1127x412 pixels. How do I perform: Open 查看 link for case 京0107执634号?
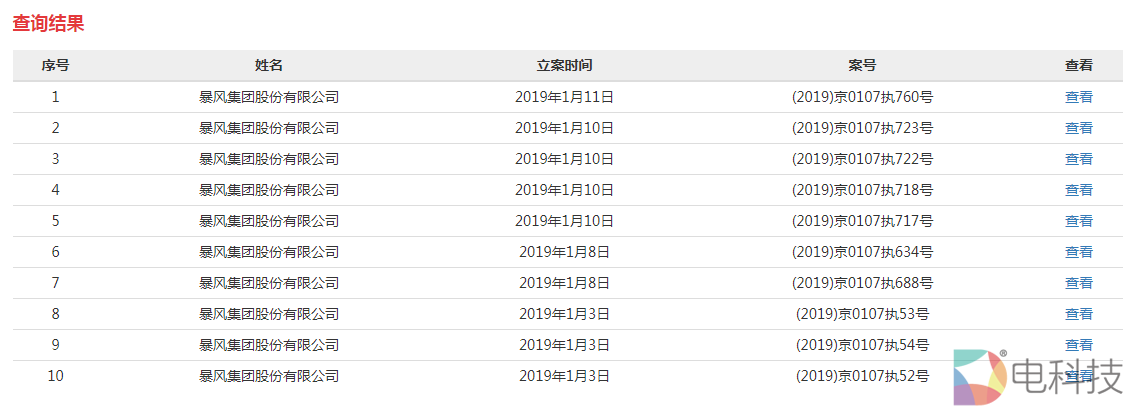[x=1078, y=252]
